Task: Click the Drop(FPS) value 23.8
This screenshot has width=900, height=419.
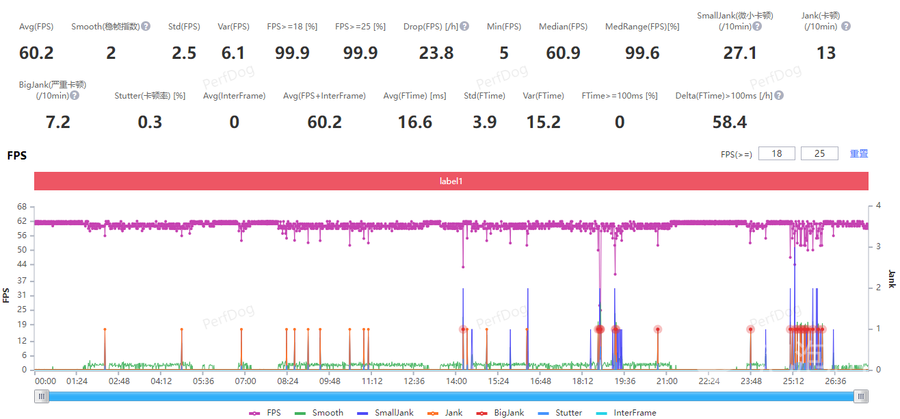Action: (x=436, y=53)
